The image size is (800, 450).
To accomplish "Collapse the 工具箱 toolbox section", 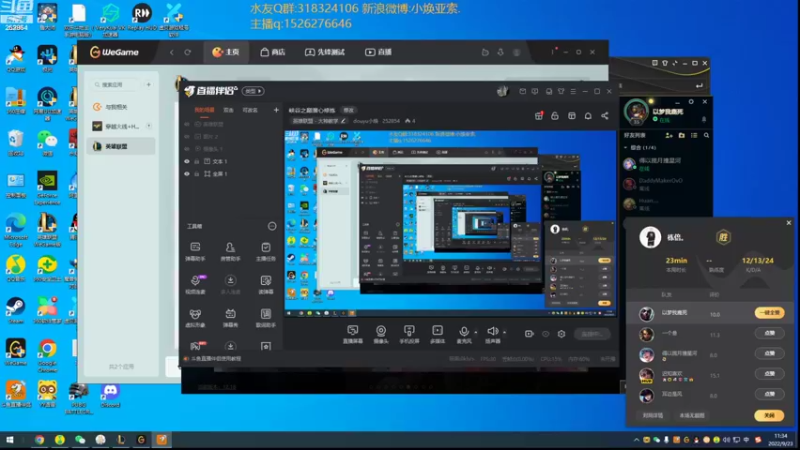I will [272, 226].
